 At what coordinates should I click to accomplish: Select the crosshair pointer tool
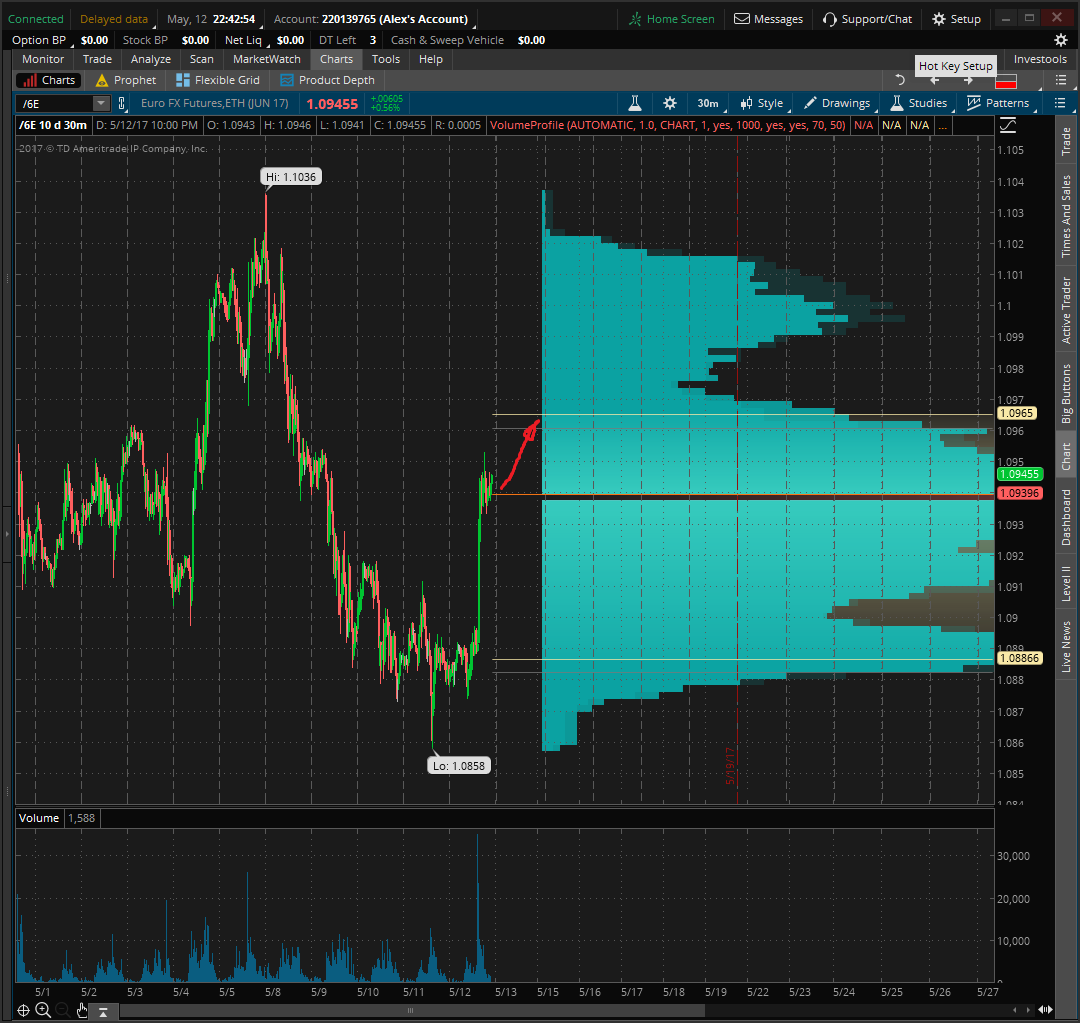coord(23,1010)
